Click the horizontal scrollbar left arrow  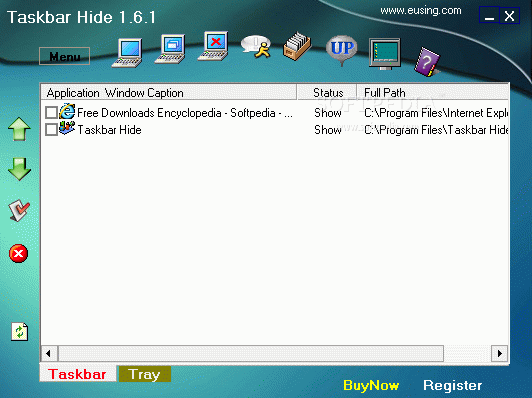49,354
